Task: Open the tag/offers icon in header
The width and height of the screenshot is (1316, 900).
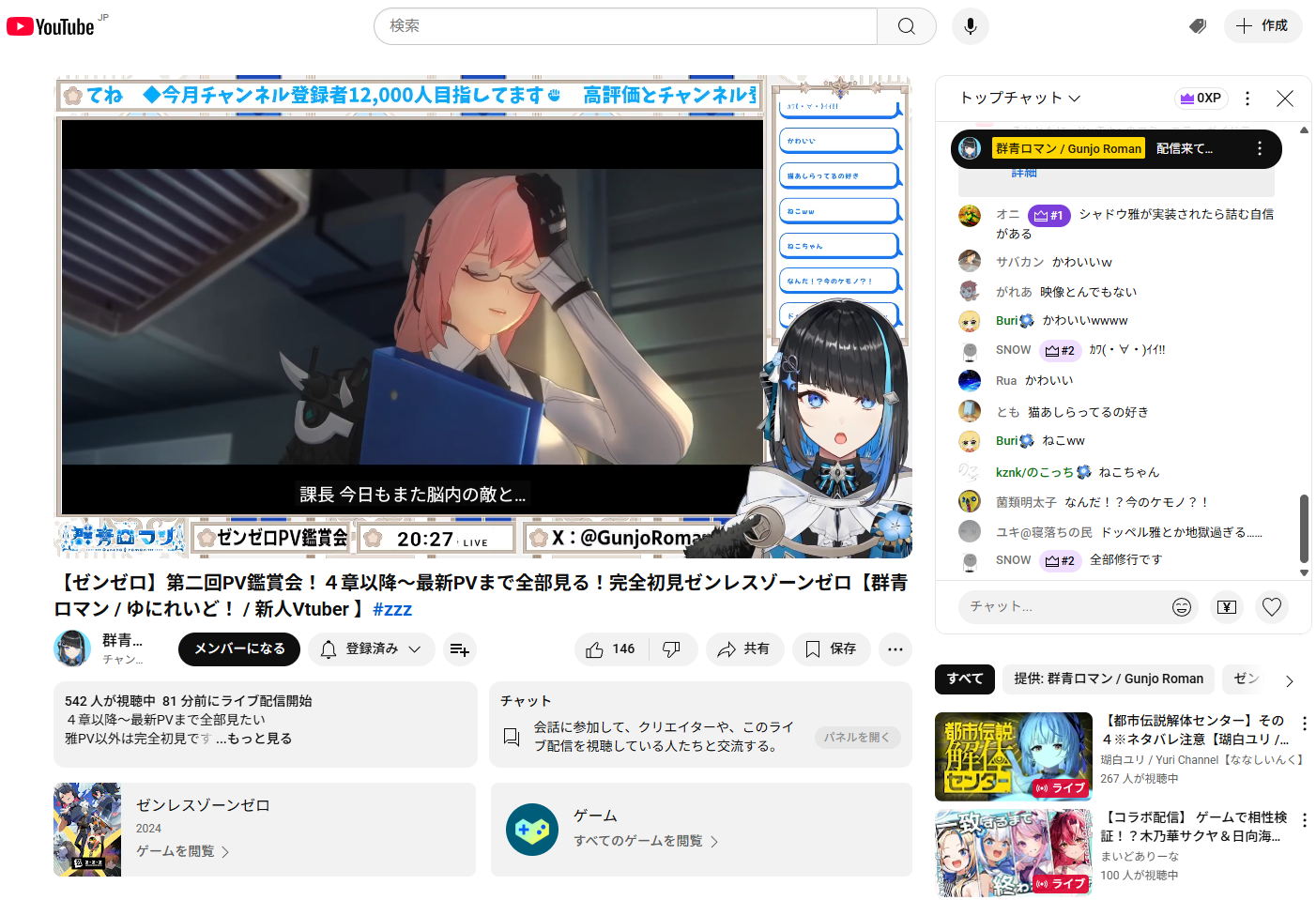Action: click(x=1197, y=26)
